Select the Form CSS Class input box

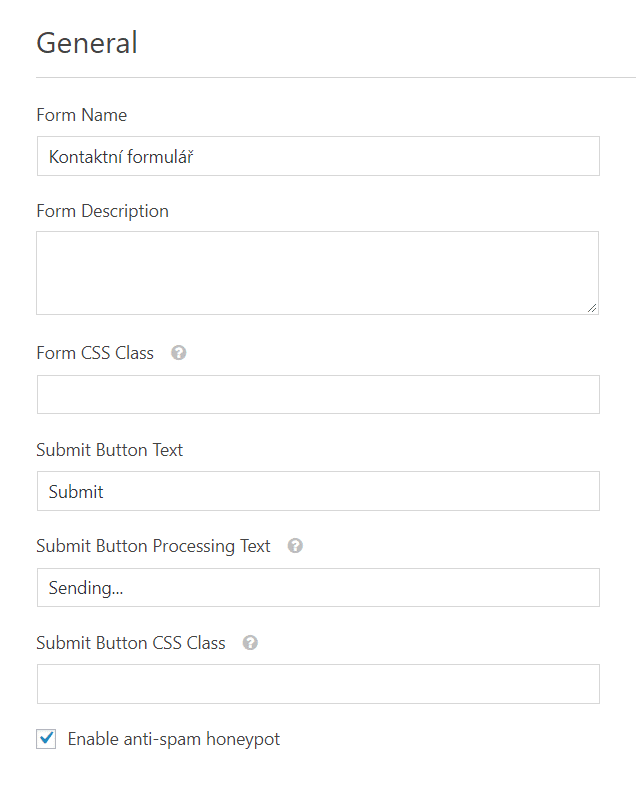point(318,394)
